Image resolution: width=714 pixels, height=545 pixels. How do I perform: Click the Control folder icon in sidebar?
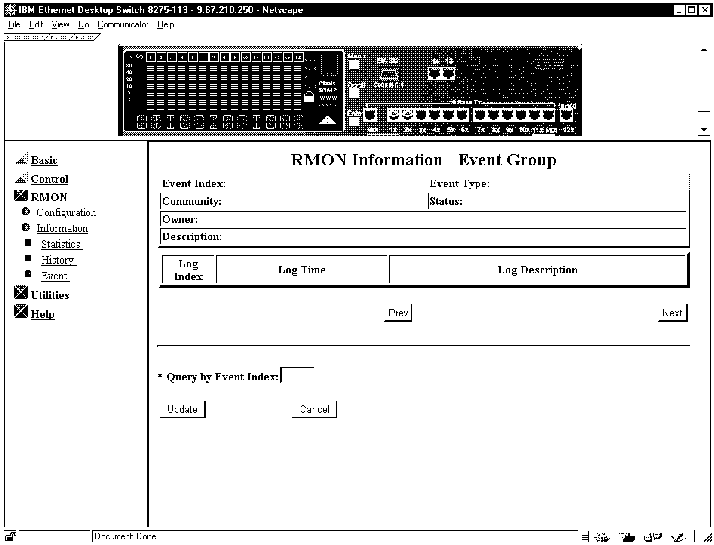tap(22, 179)
